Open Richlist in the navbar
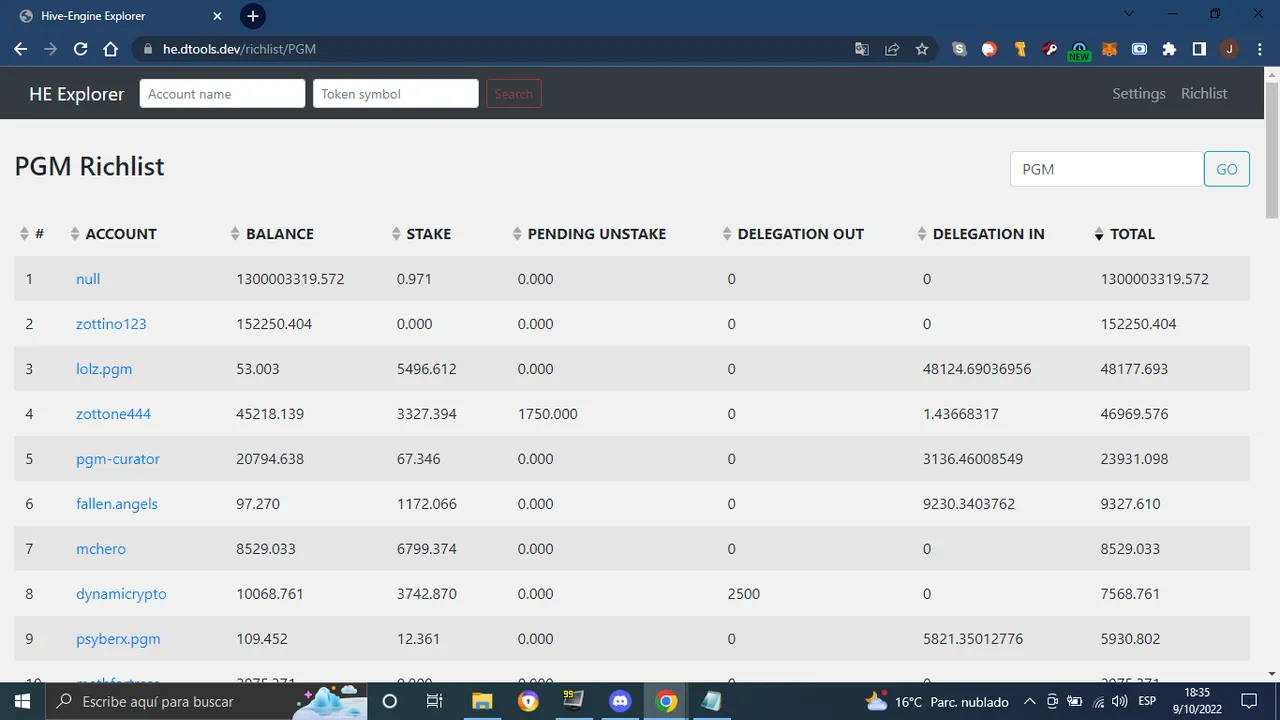 pos(1204,93)
